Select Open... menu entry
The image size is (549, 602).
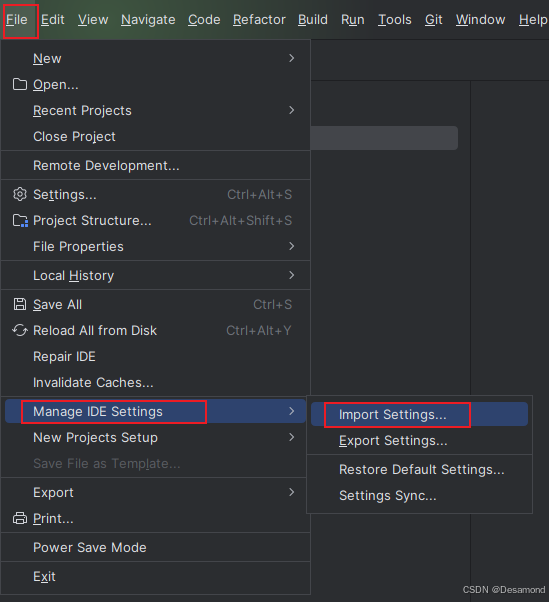click(x=155, y=84)
